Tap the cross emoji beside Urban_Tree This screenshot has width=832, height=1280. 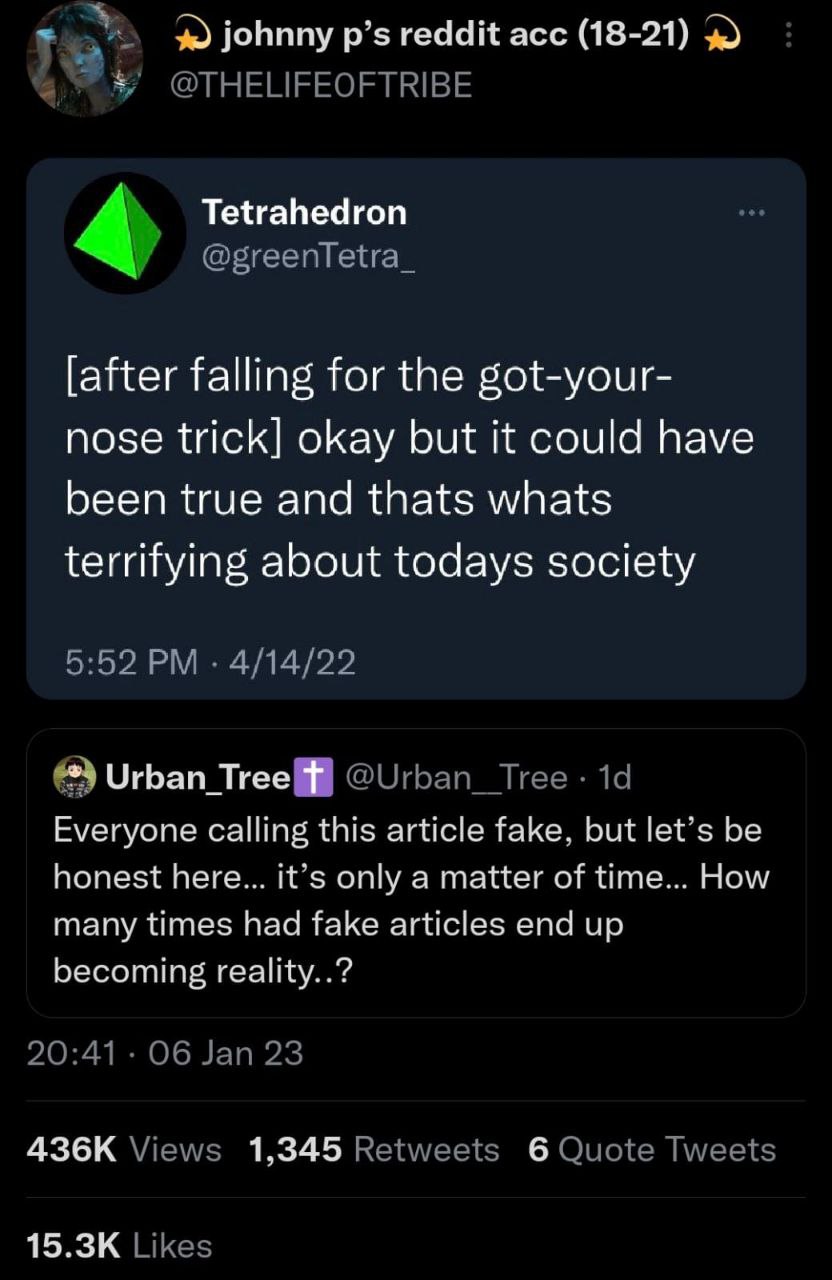(310, 778)
